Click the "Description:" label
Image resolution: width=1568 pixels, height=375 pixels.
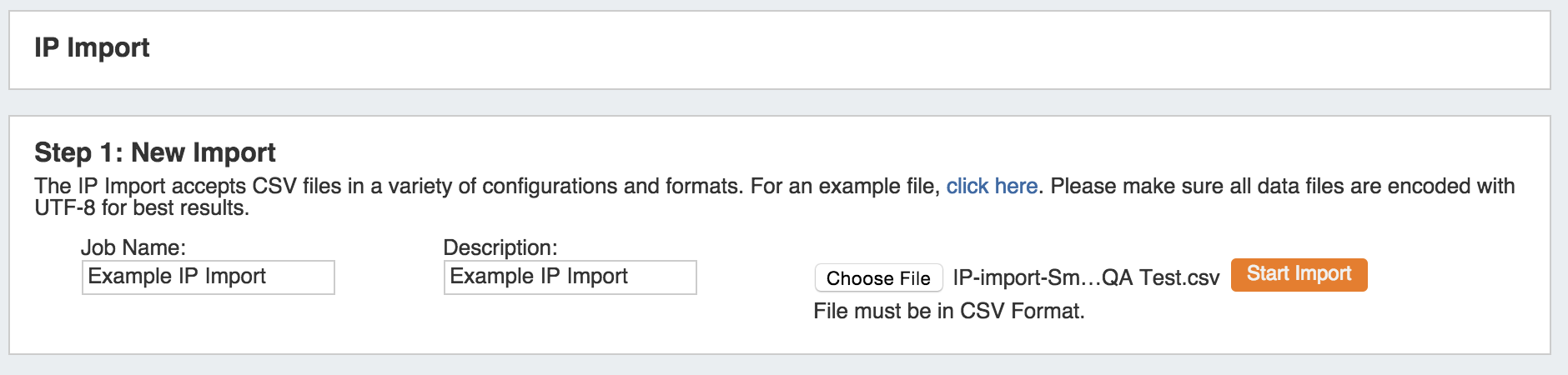(500, 247)
